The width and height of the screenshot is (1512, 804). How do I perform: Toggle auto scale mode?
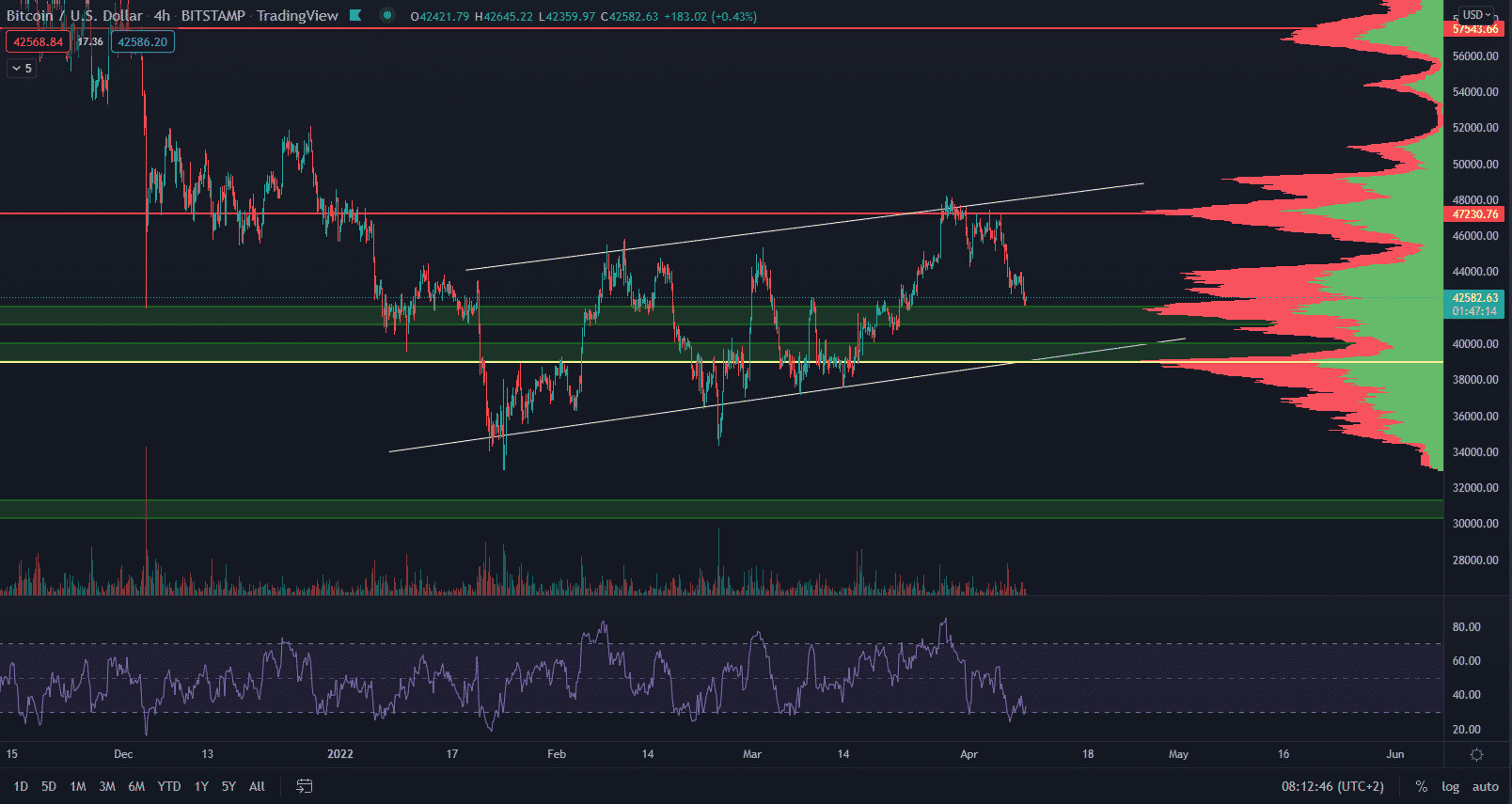point(1485,786)
